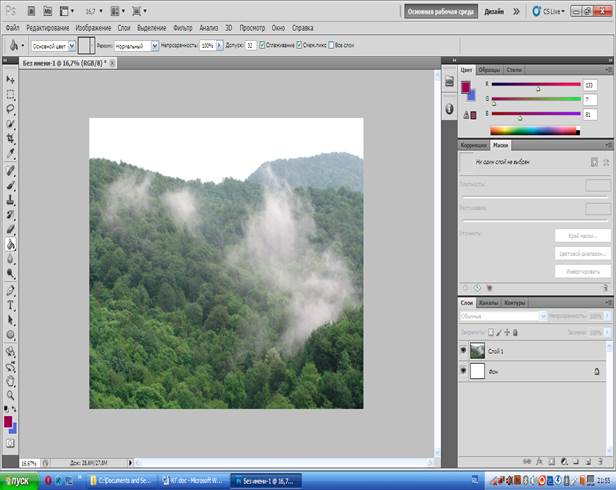The height and width of the screenshot is (490, 616).
Task: Switch to the Каналы tab
Action: pos(489,302)
